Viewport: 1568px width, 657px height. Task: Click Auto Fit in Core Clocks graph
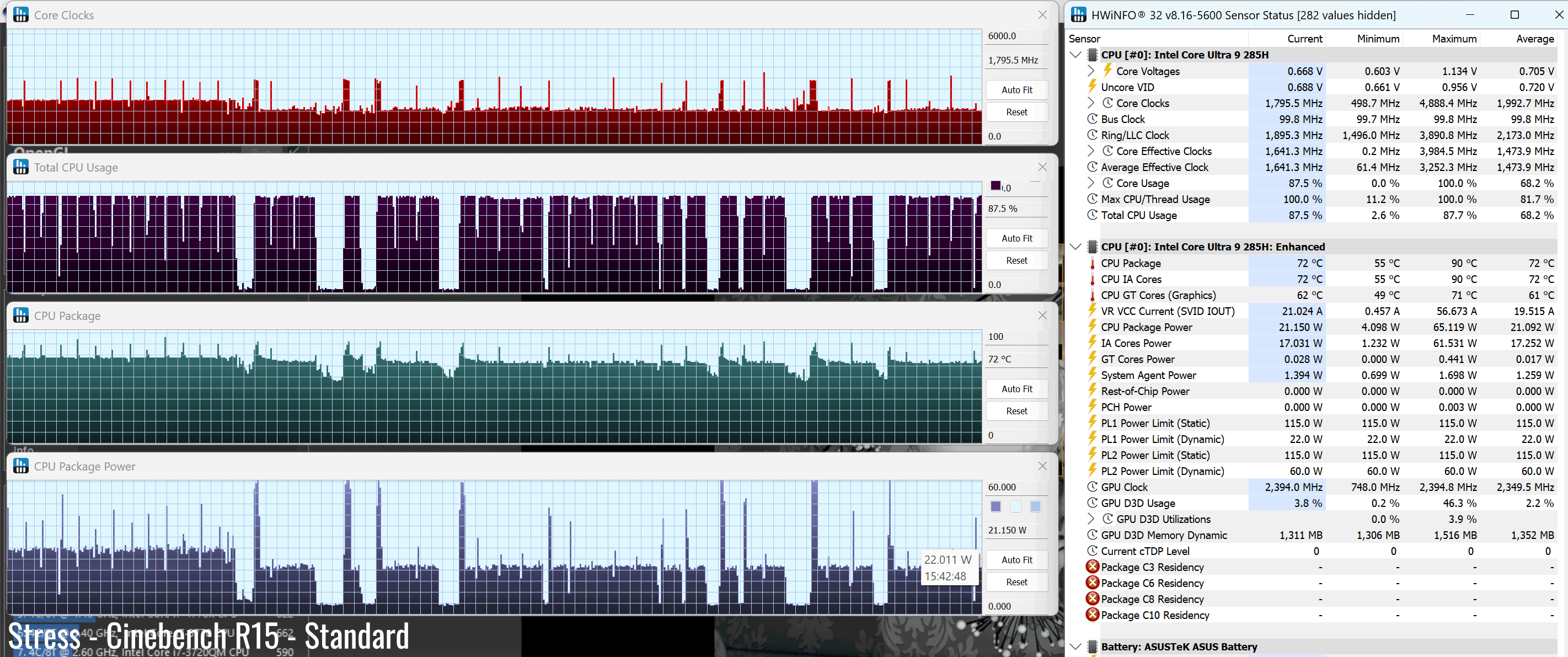[1016, 89]
